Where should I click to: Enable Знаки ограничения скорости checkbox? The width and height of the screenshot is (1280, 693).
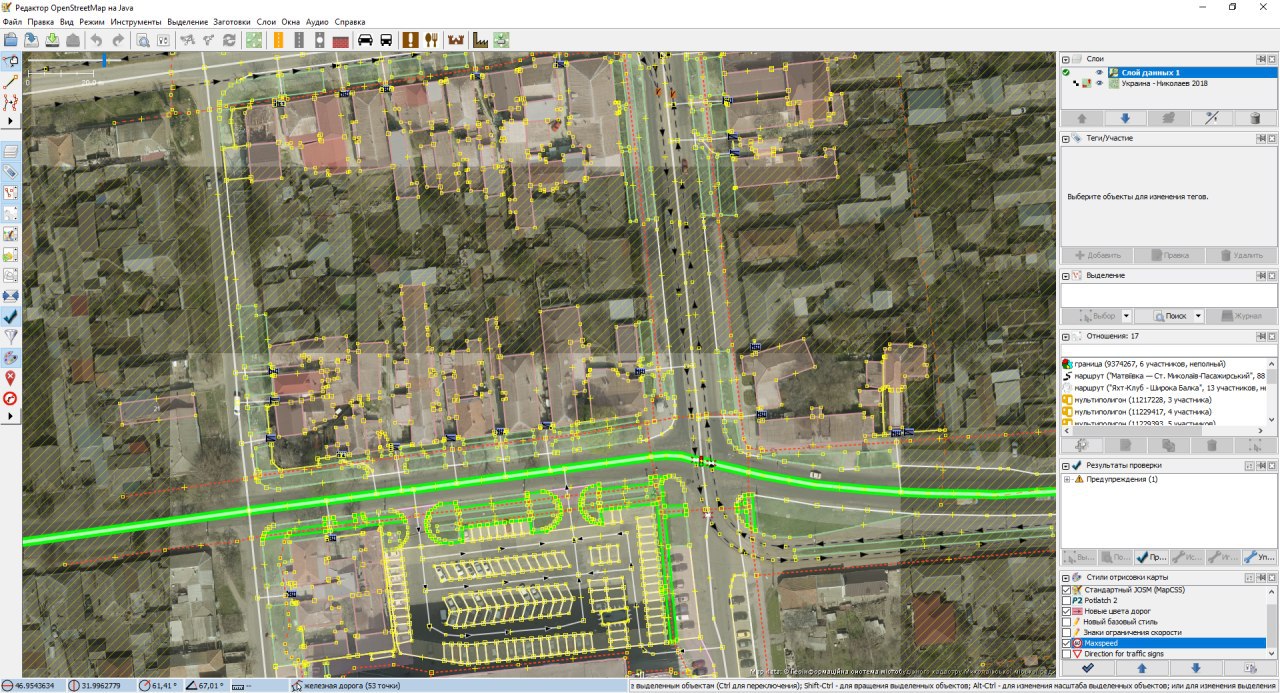click(x=1066, y=632)
